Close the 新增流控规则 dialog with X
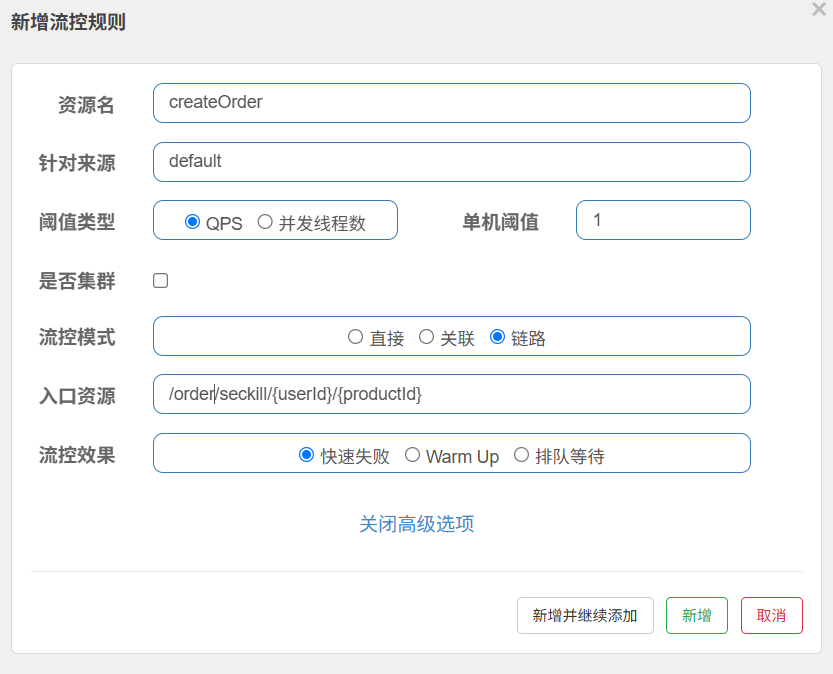The height and width of the screenshot is (674, 833). coord(818,9)
